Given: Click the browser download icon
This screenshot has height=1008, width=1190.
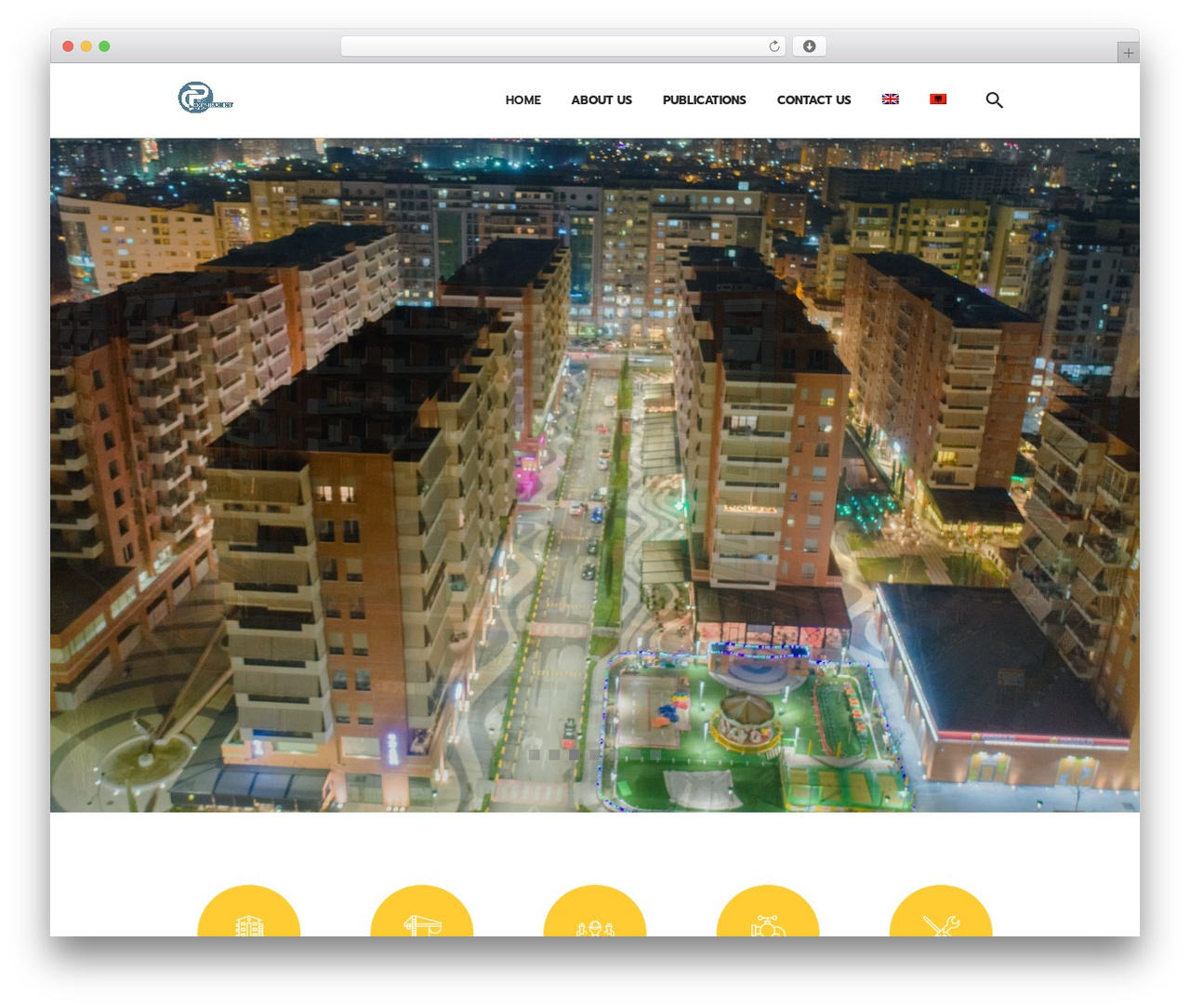Looking at the screenshot, I should pos(809,46).
